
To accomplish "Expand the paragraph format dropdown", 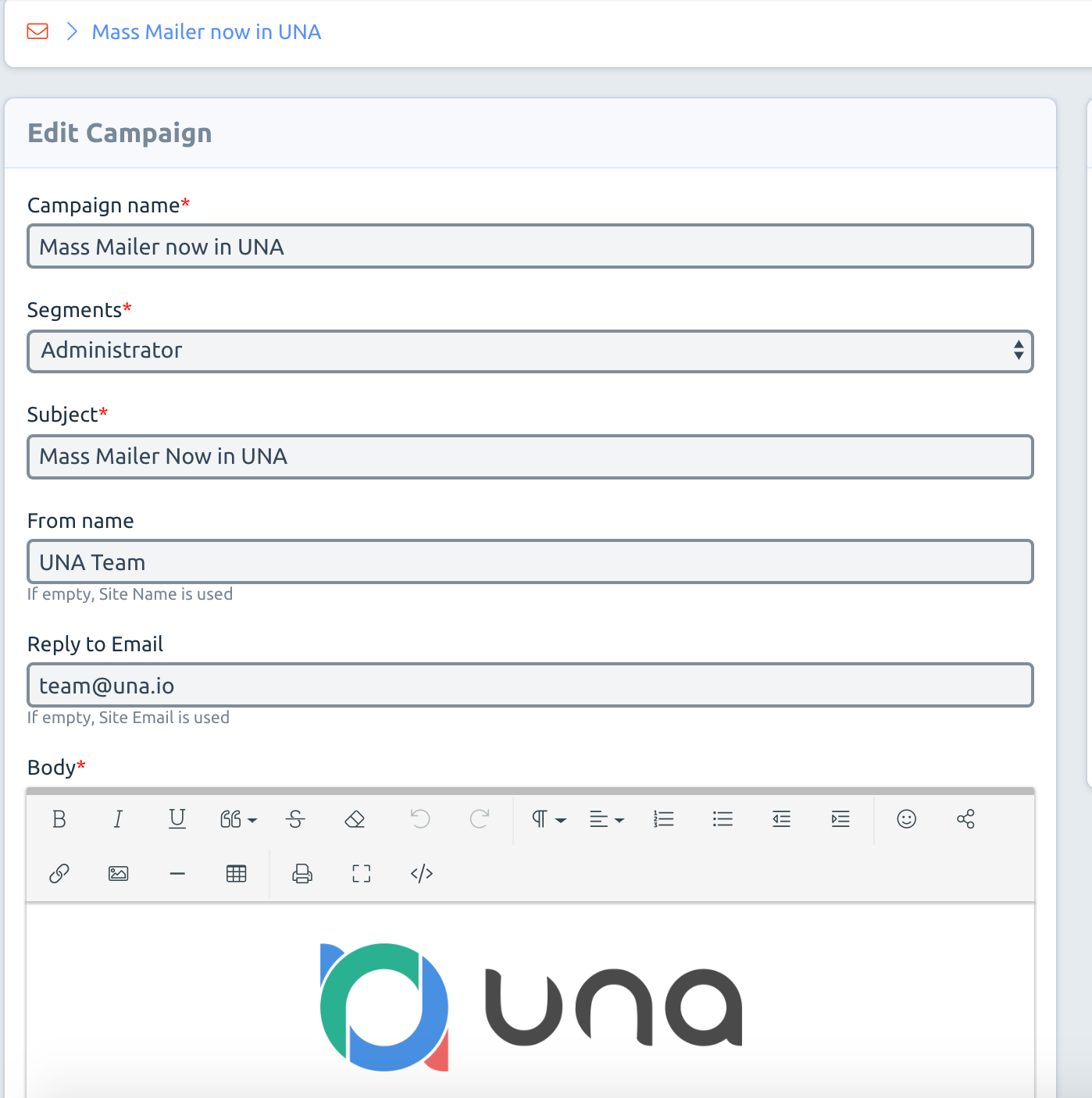I will [x=548, y=818].
